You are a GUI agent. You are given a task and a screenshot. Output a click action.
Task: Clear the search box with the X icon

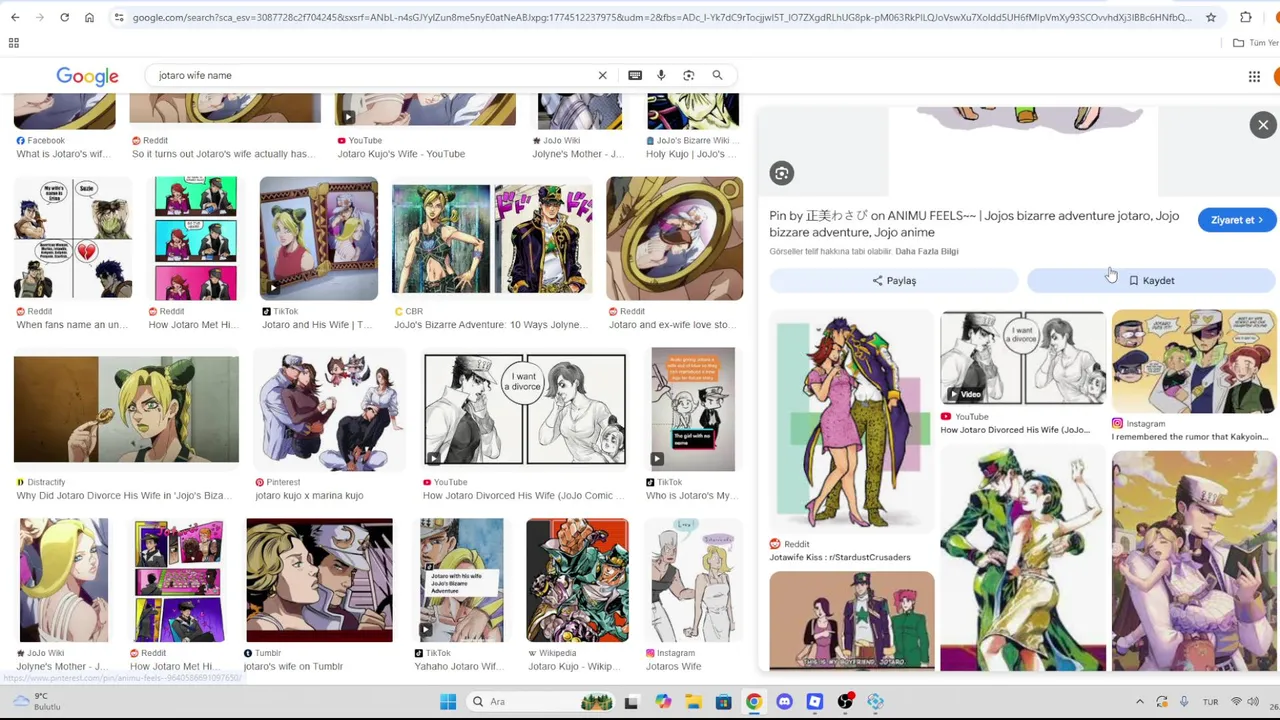[x=602, y=75]
